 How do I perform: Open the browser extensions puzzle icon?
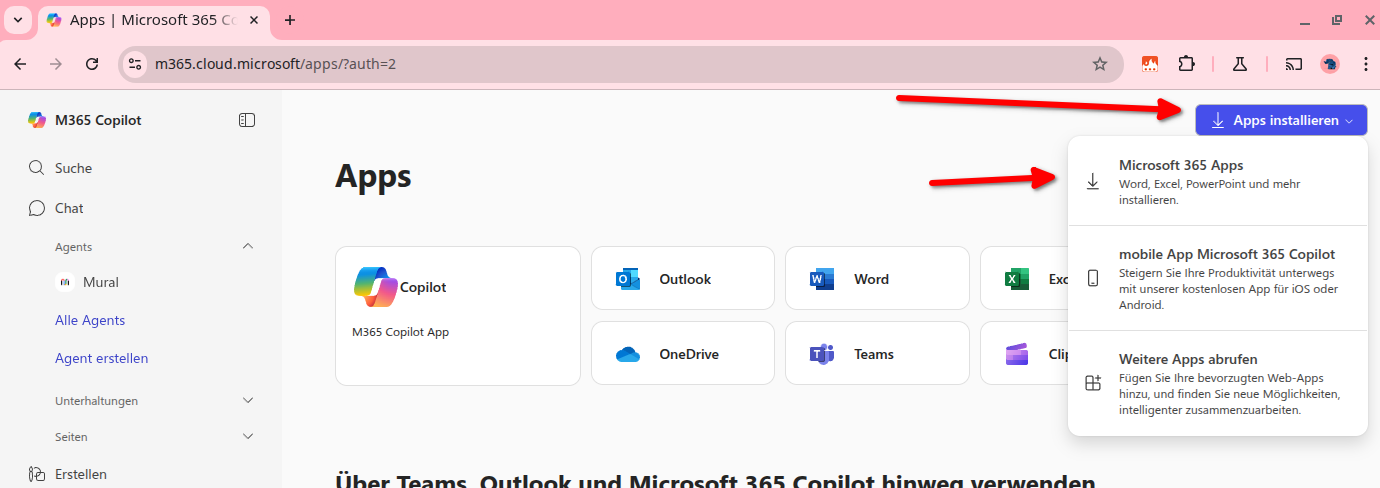[x=1186, y=64]
